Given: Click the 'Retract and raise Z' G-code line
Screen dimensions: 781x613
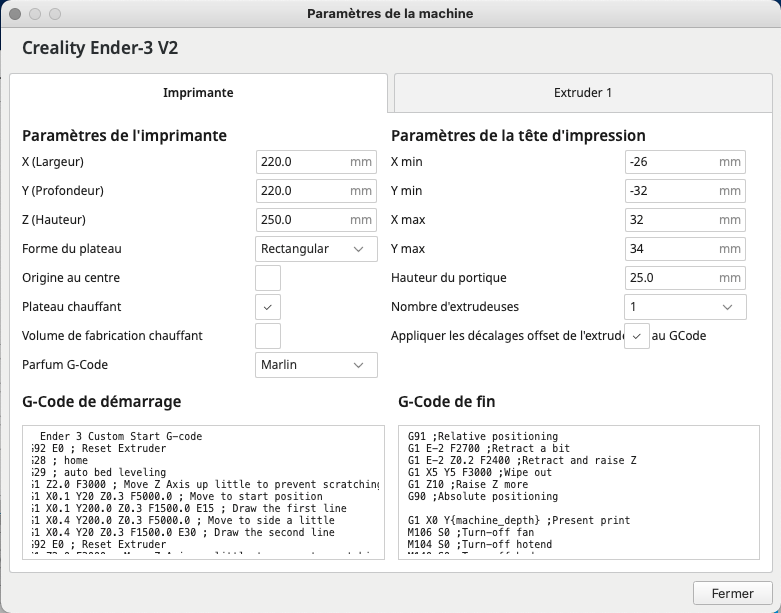Looking at the screenshot, I should pyautogui.click(x=521, y=460).
